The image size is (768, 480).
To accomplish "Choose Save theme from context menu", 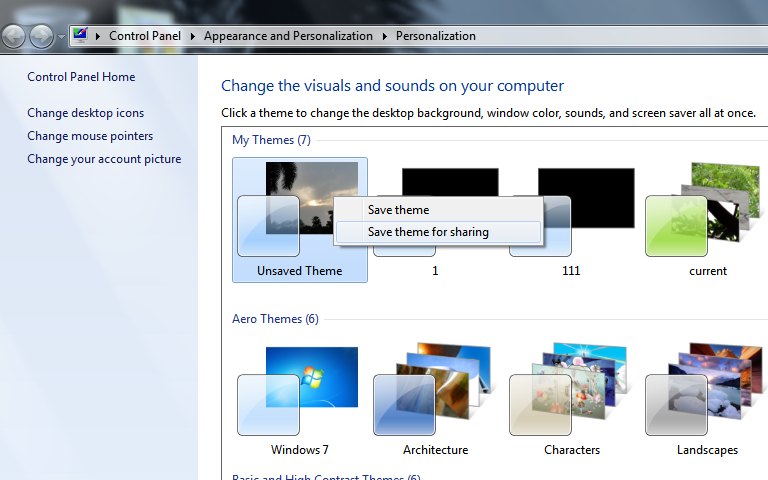I will coord(398,210).
